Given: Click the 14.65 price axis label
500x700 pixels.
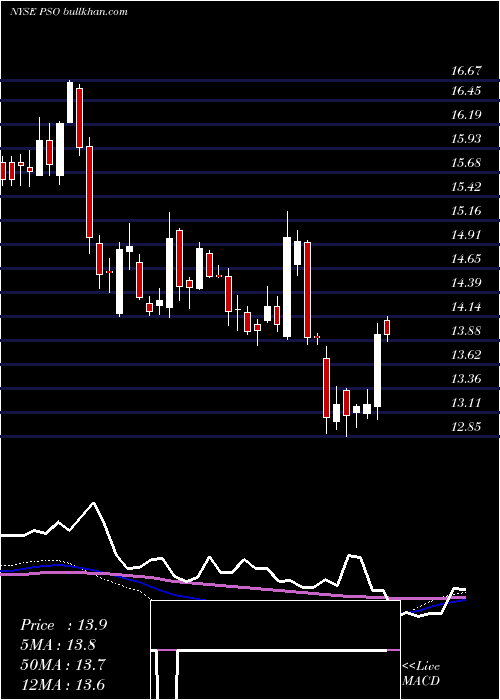Looking at the screenshot, I should point(466,259).
